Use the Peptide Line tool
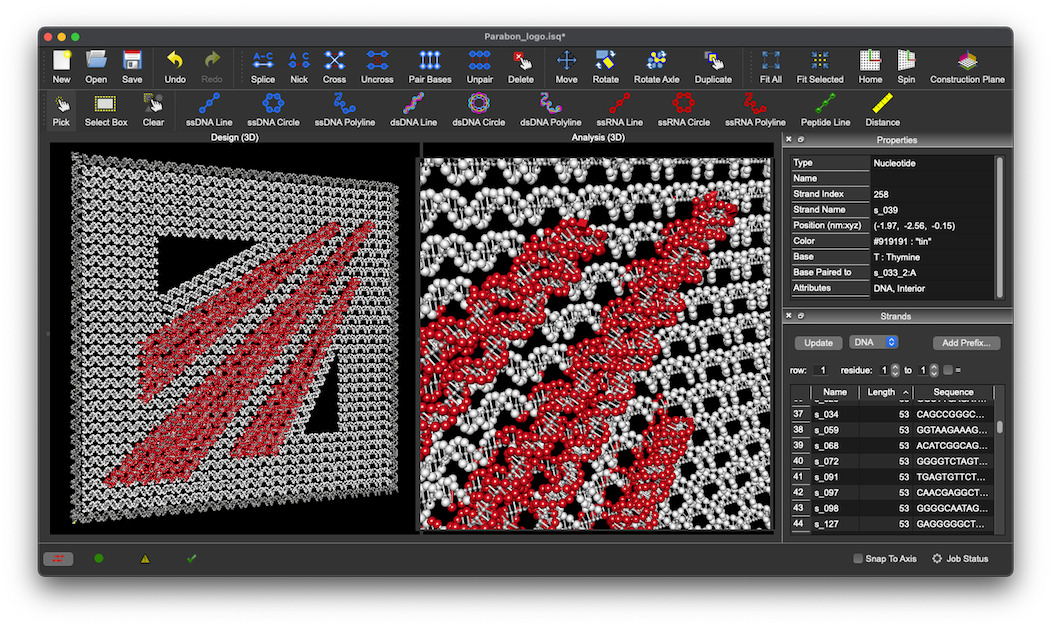The width and height of the screenshot is (1052, 628). (x=825, y=108)
